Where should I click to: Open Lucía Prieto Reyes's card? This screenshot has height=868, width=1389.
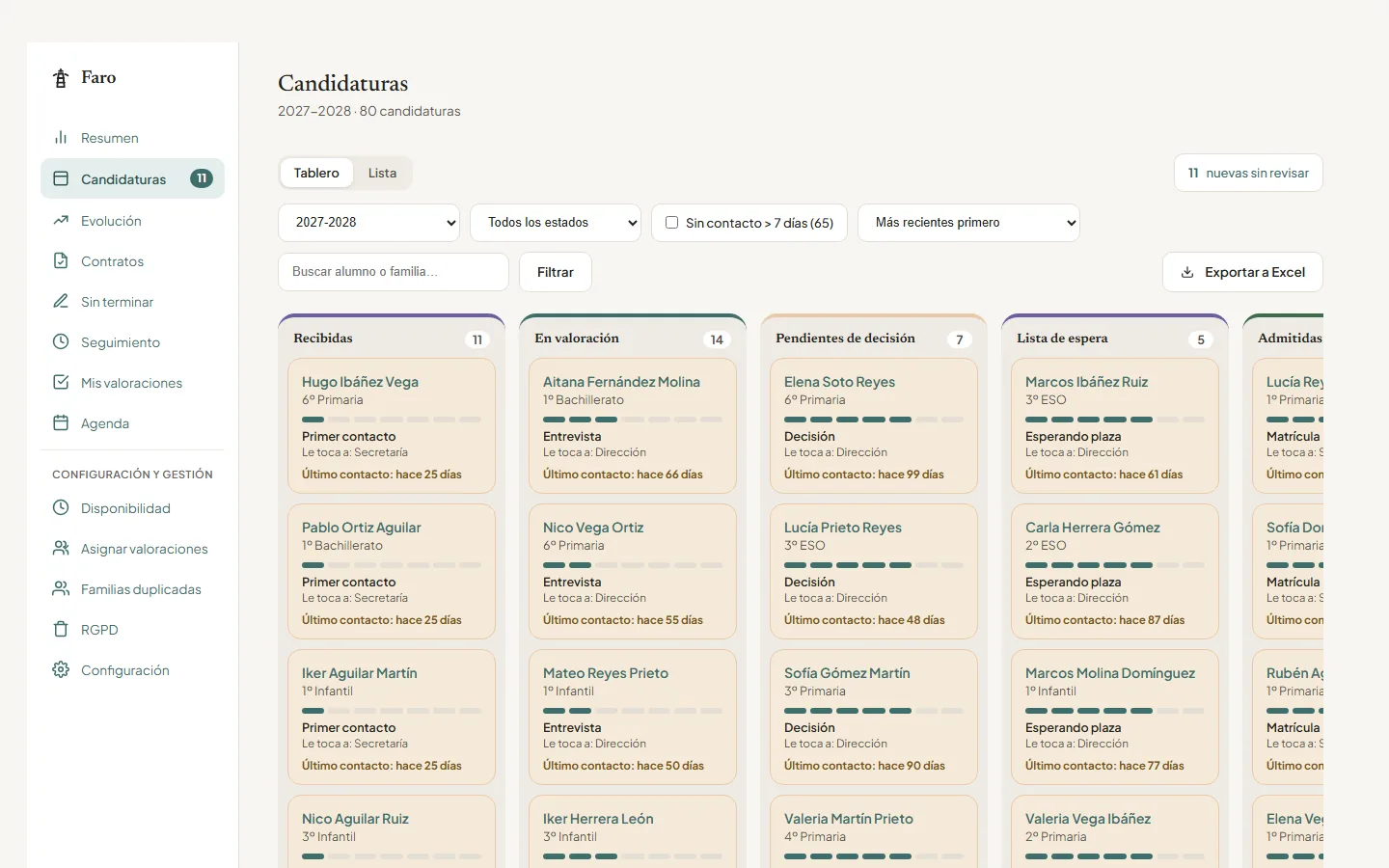[874, 572]
